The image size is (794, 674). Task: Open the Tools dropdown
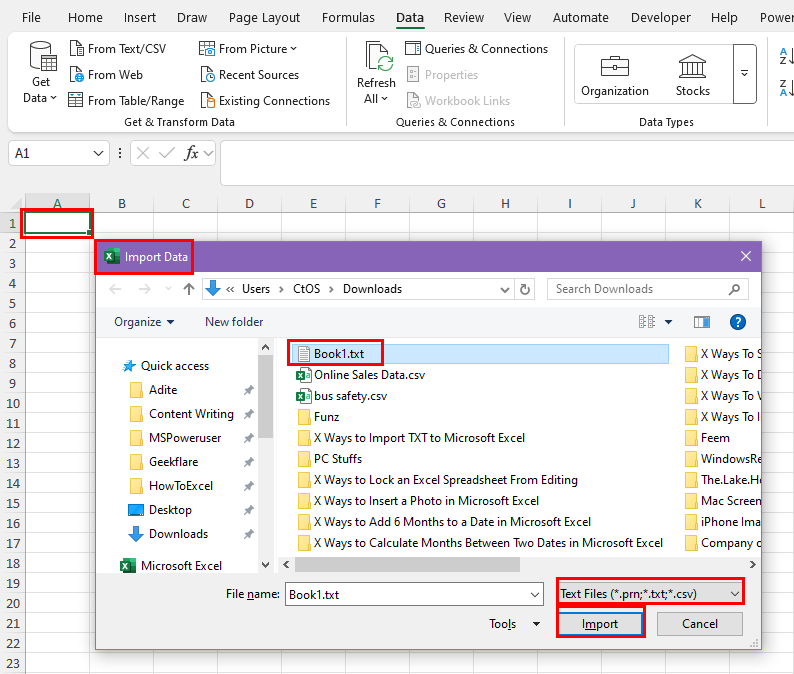[514, 624]
